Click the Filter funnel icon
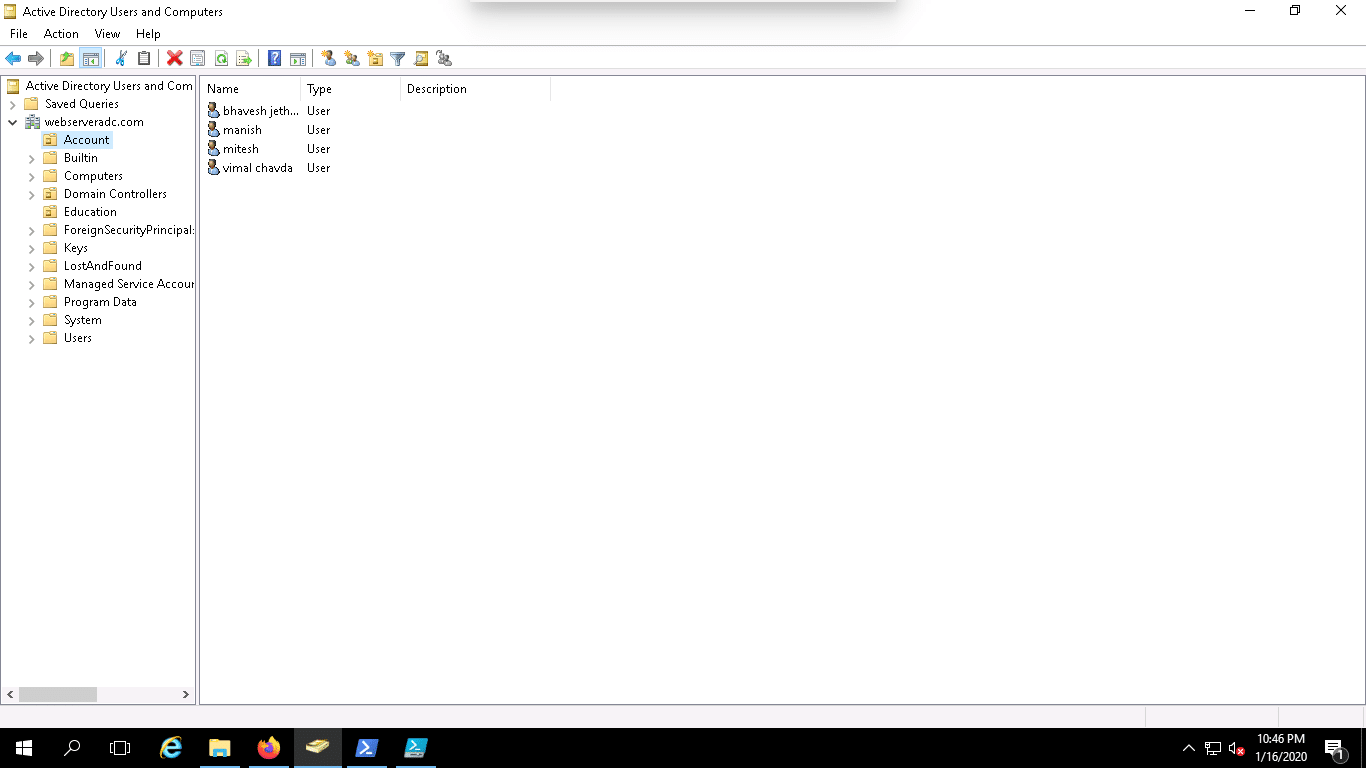The image size is (1366, 768). [x=397, y=59]
